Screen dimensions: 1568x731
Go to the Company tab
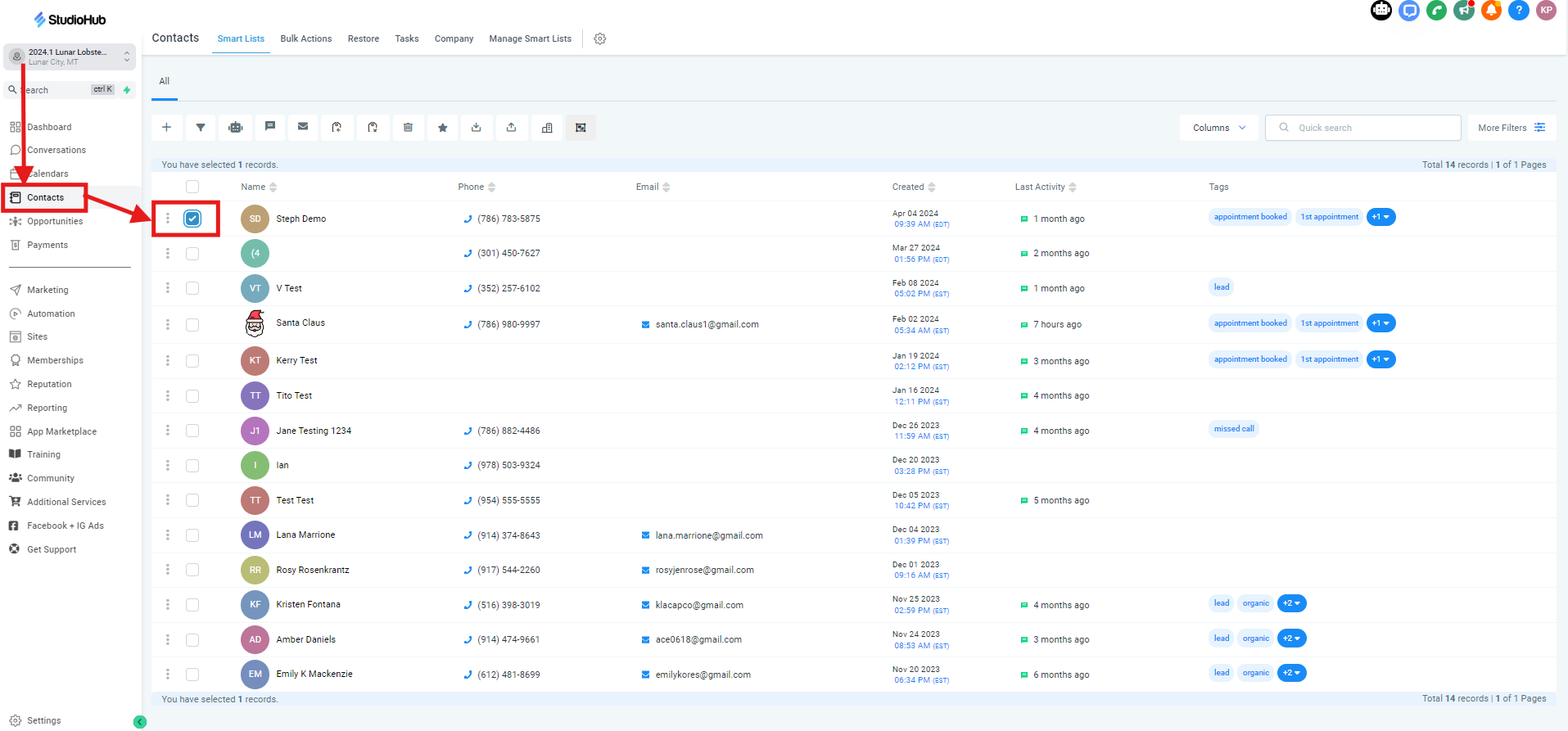coord(454,38)
